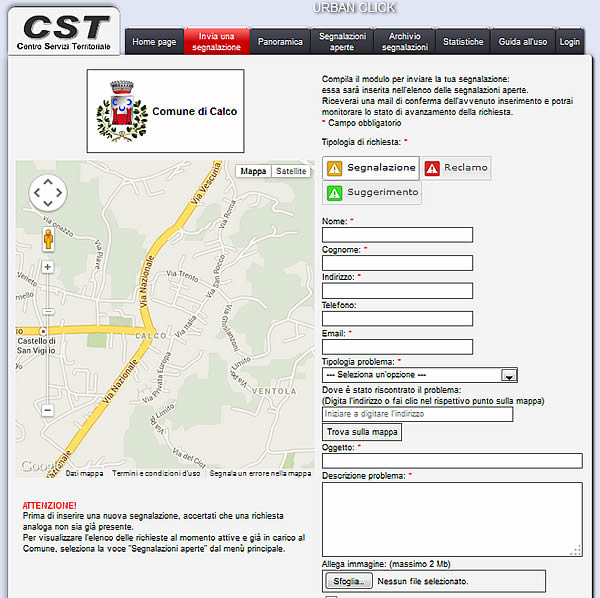Viewport: 600px width, 598px height.
Task: Pan the map right with the arrow control
Action: pyautogui.click(x=59, y=192)
